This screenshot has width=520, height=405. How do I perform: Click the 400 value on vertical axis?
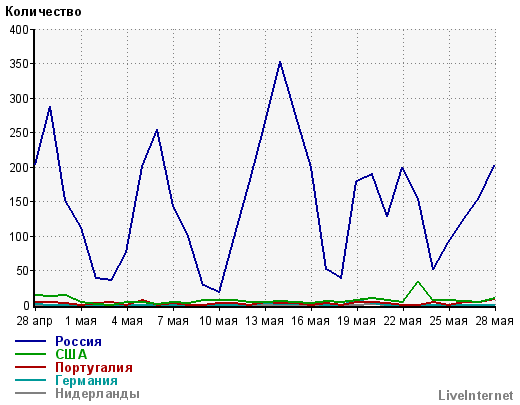(19, 30)
